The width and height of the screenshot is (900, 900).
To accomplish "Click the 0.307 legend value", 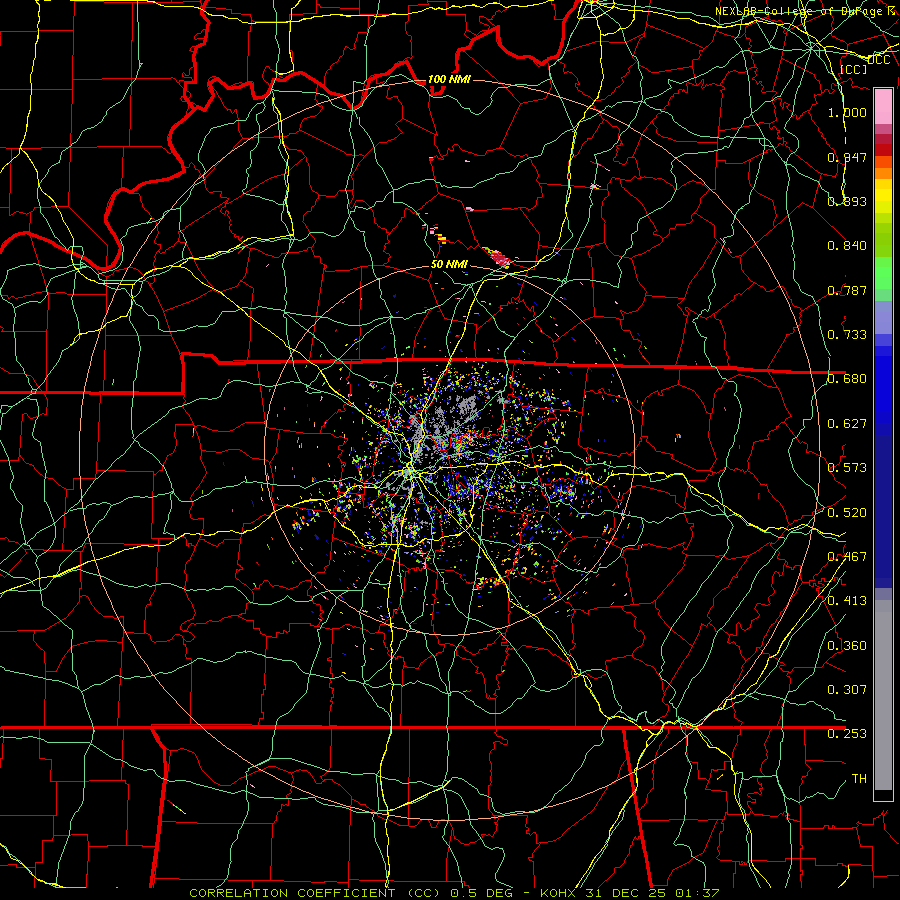I will coord(847,689).
